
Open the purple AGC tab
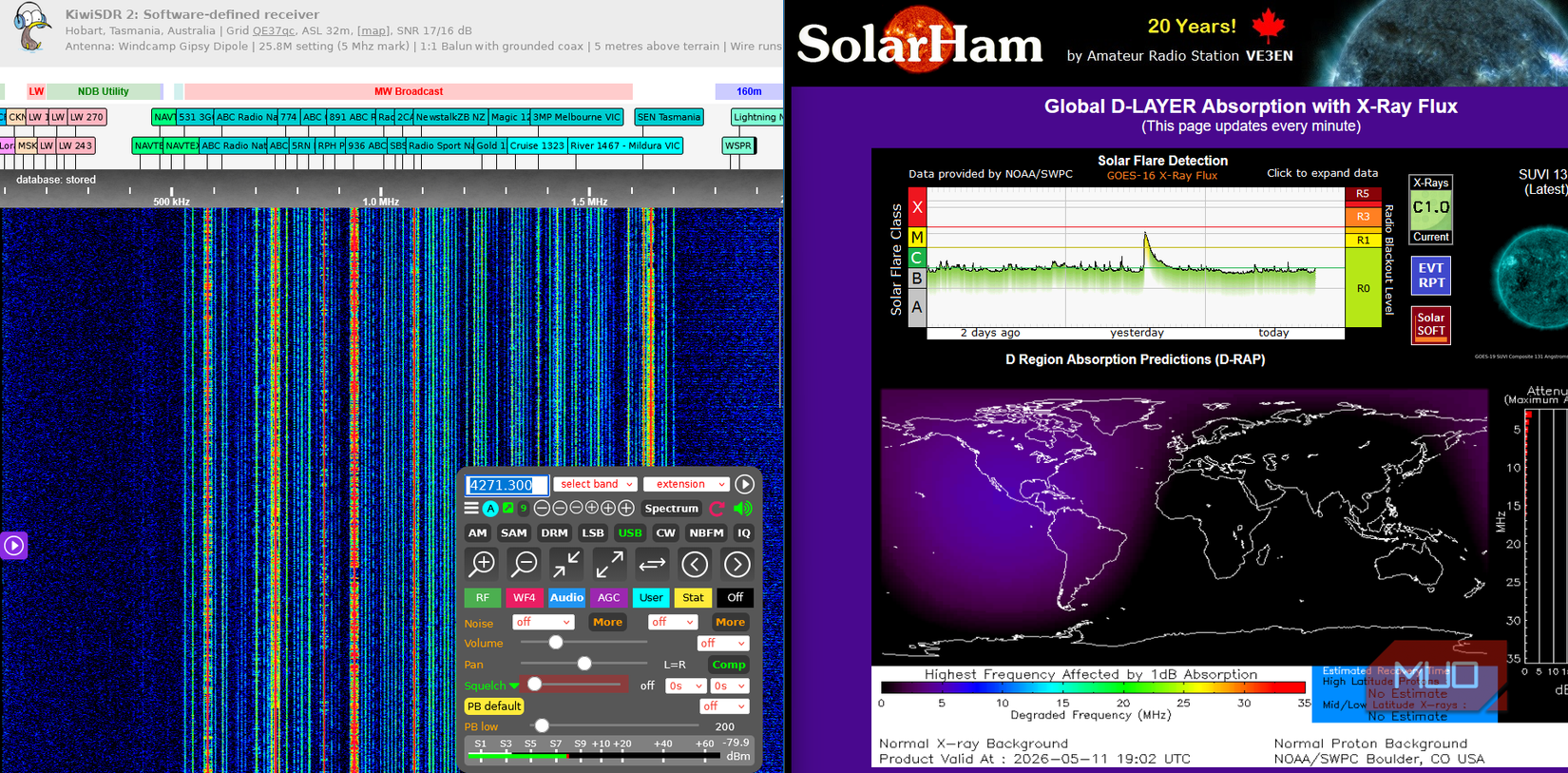609,598
